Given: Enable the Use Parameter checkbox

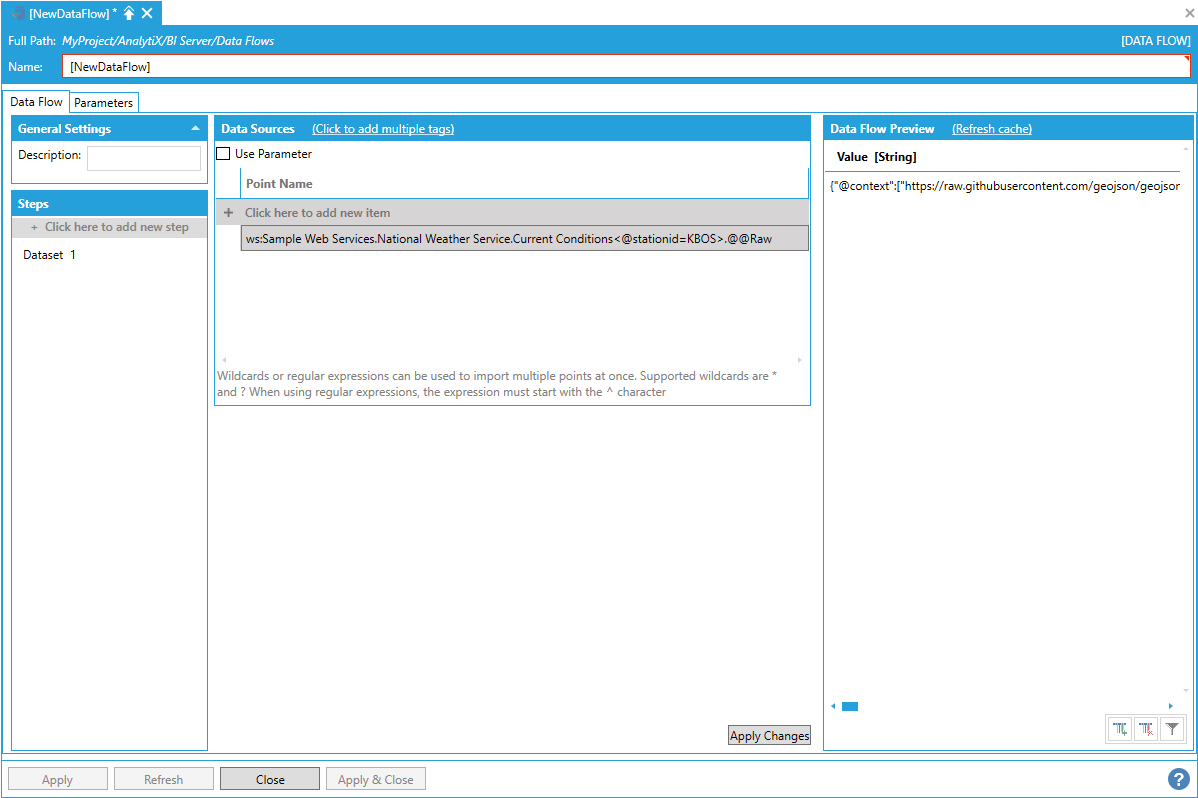Looking at the screenshot, I should 224,154.
